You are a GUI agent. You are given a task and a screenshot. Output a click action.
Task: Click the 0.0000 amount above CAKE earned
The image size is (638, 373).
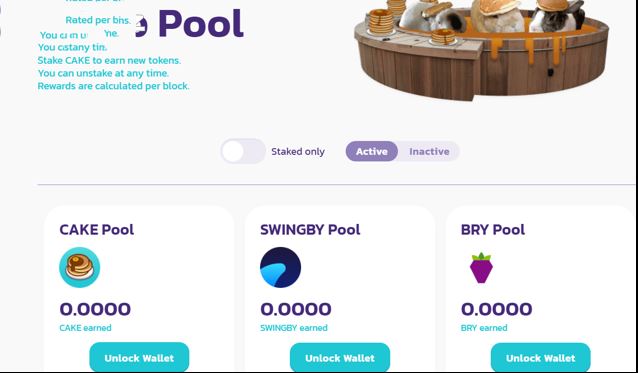click(x=95, y=309)
